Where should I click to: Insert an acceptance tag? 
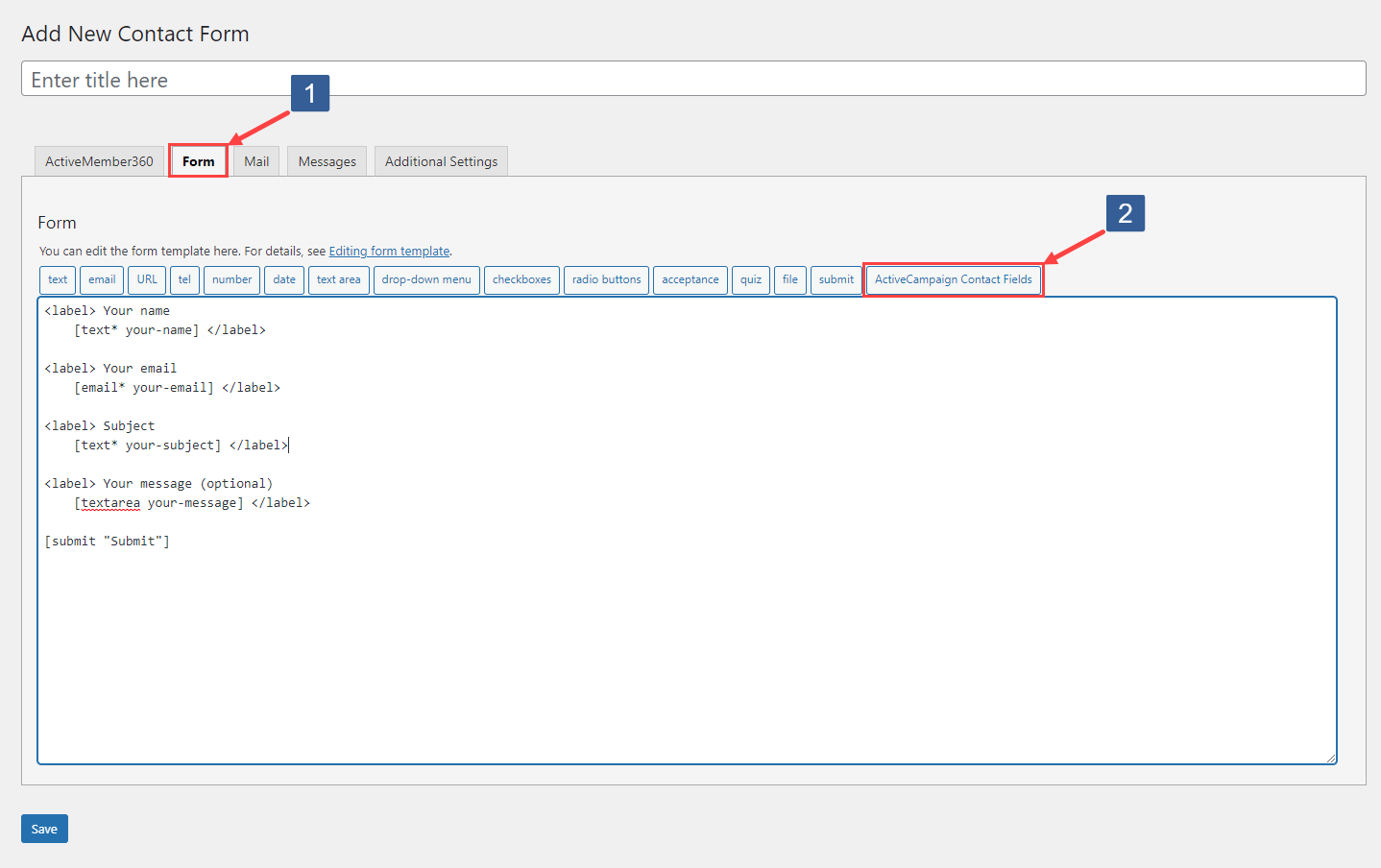(x=690, y=279)
